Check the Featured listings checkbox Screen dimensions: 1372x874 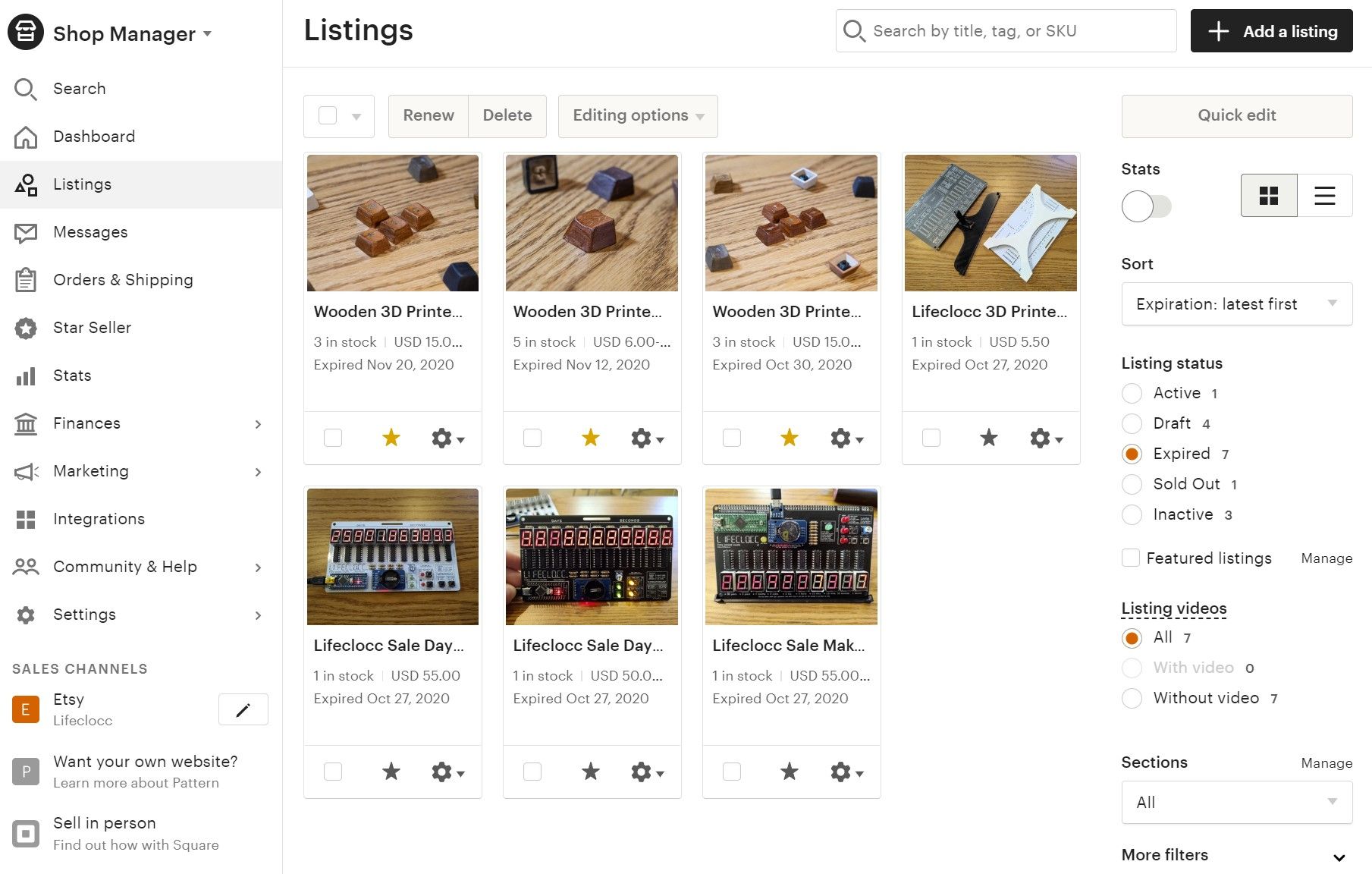tap(1131, 558)
